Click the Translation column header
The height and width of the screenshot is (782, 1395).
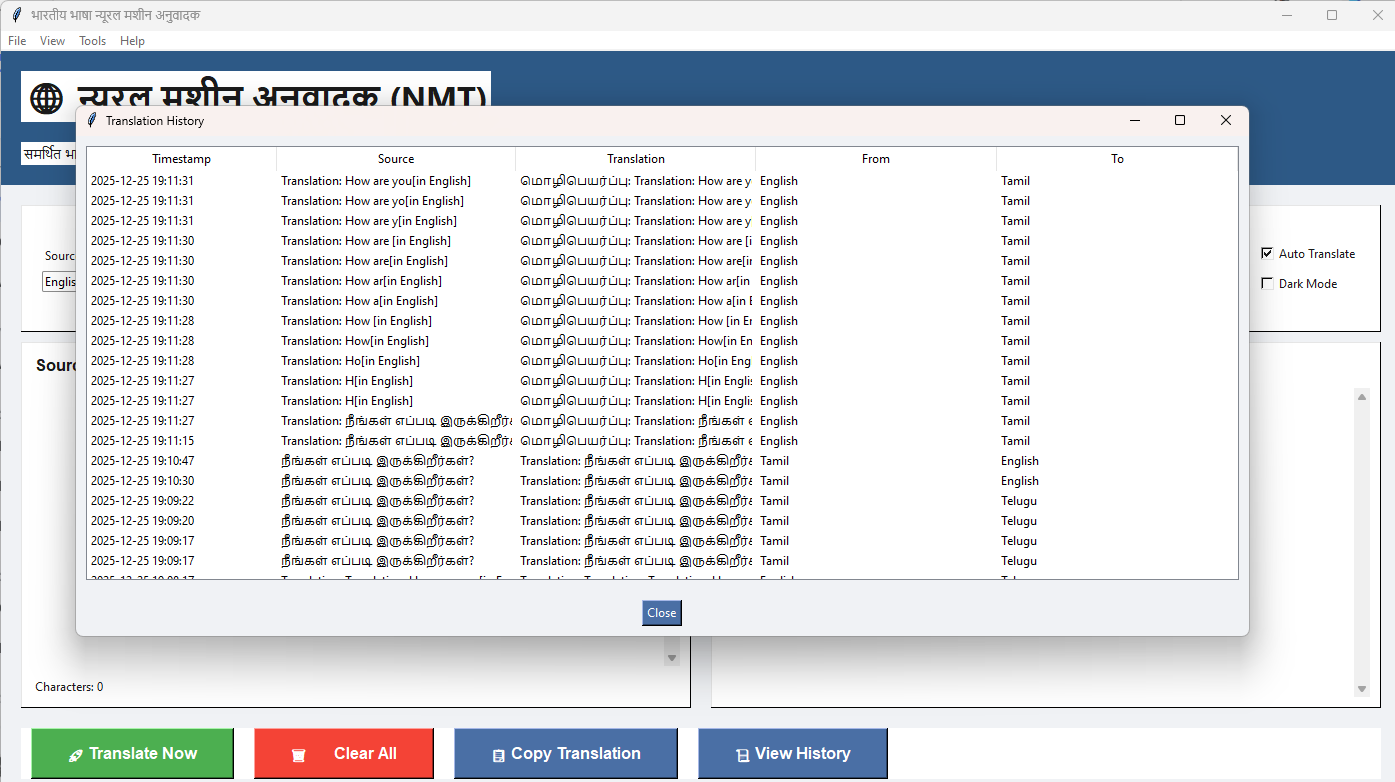click(635, 159)
